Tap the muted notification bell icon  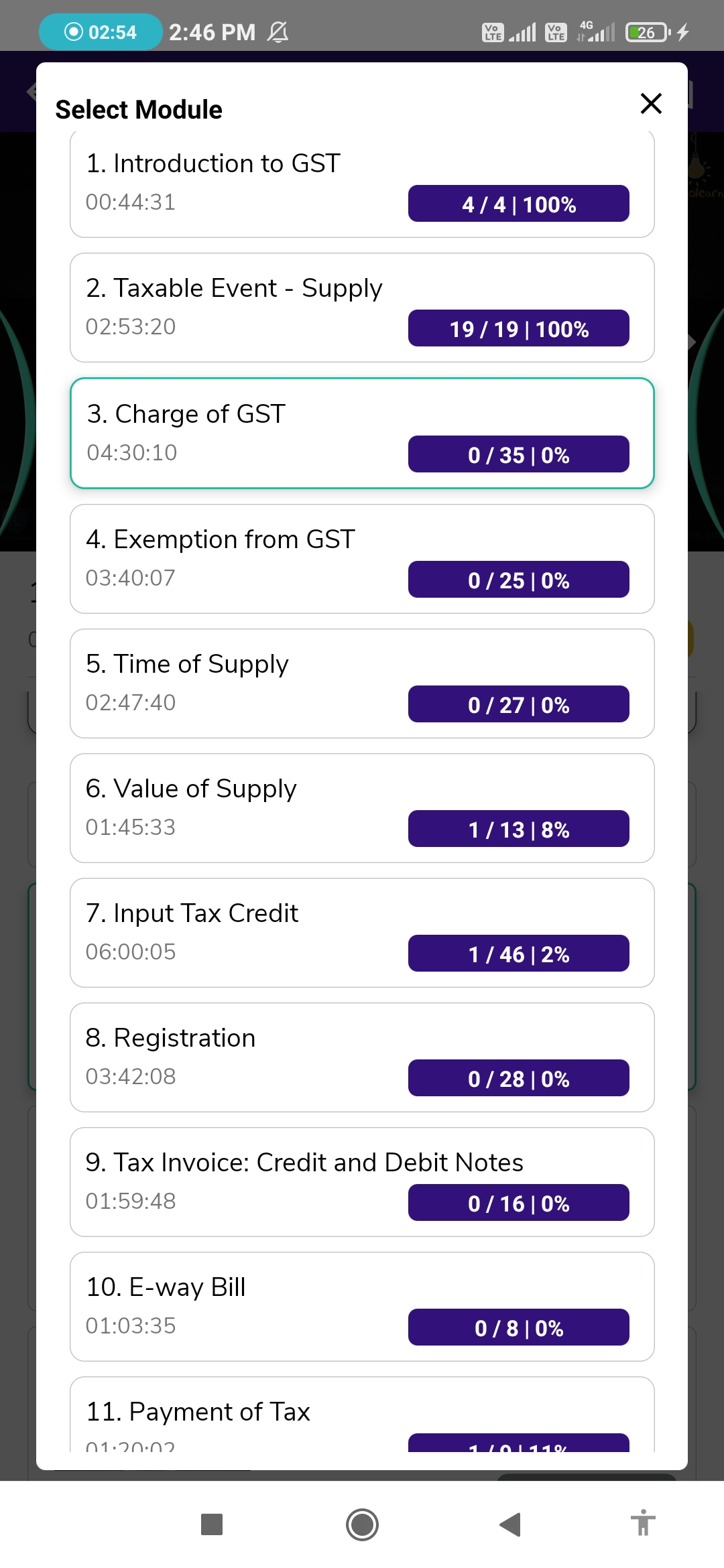278,31
